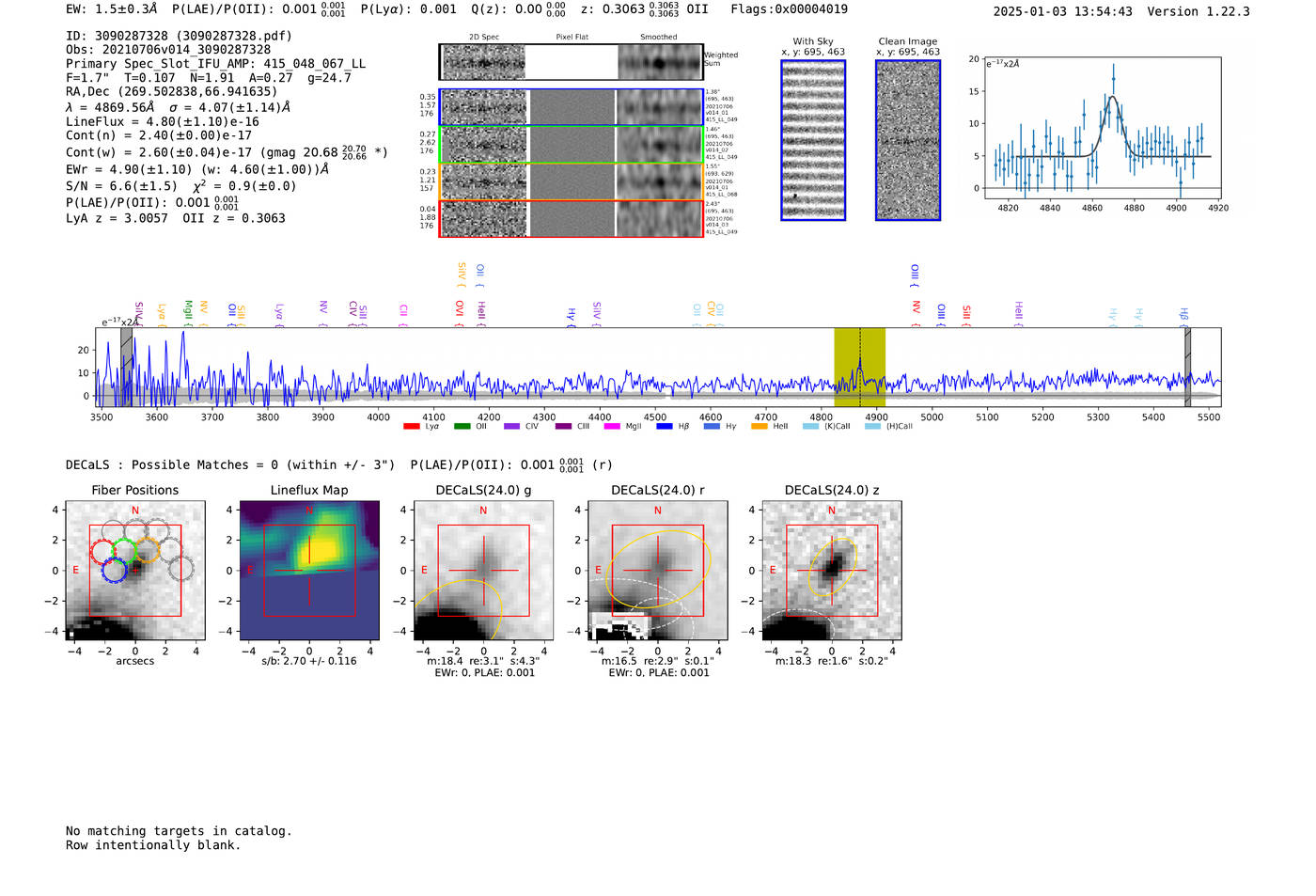Click the s/b: 2.70 +/- 0.116 caption
Screen dimensions: 1316x896
click(309, 661)
